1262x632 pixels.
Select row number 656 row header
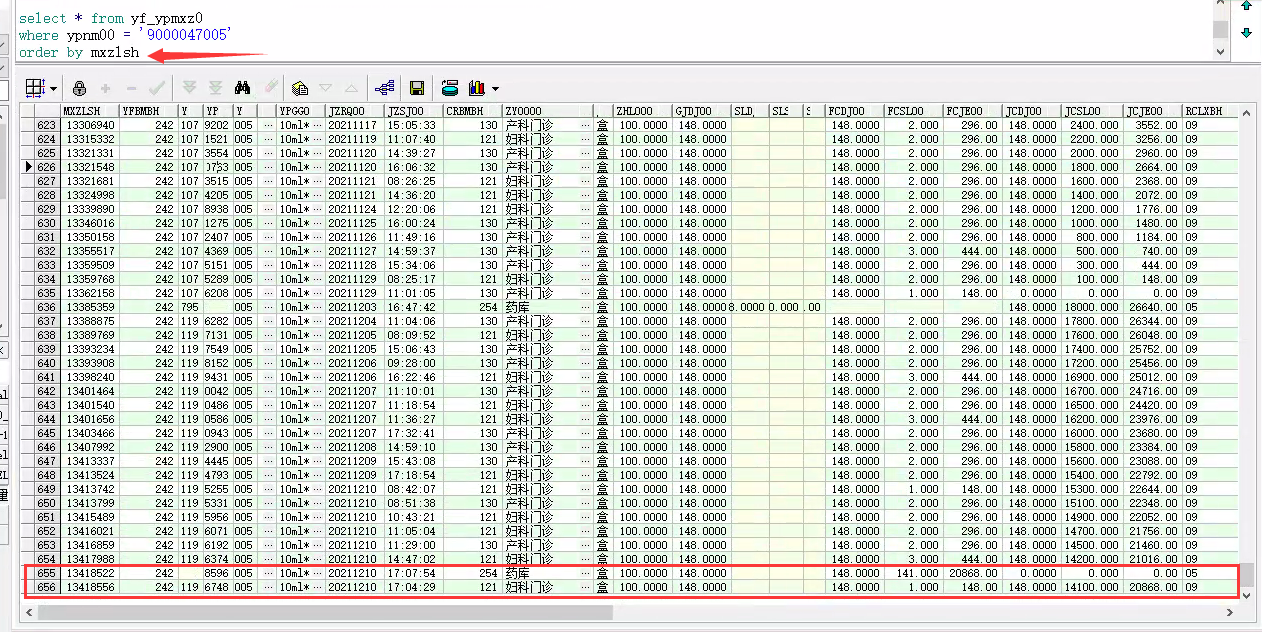pyautogui.click(x=47, y=587)
